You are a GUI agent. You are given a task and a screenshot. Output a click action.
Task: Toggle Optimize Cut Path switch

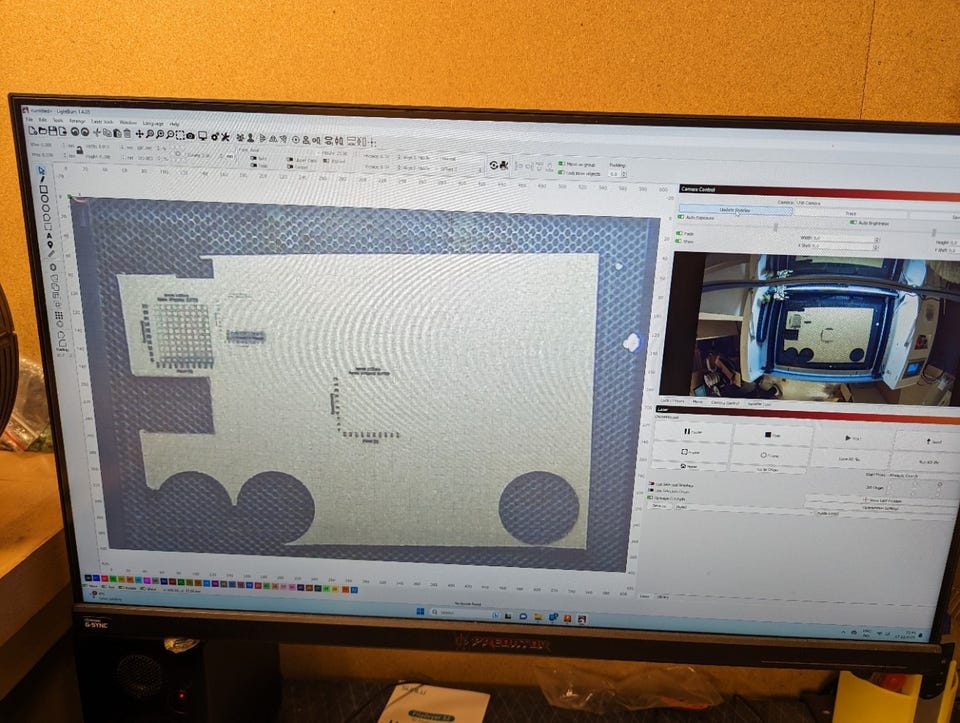[x=651, y=498]
